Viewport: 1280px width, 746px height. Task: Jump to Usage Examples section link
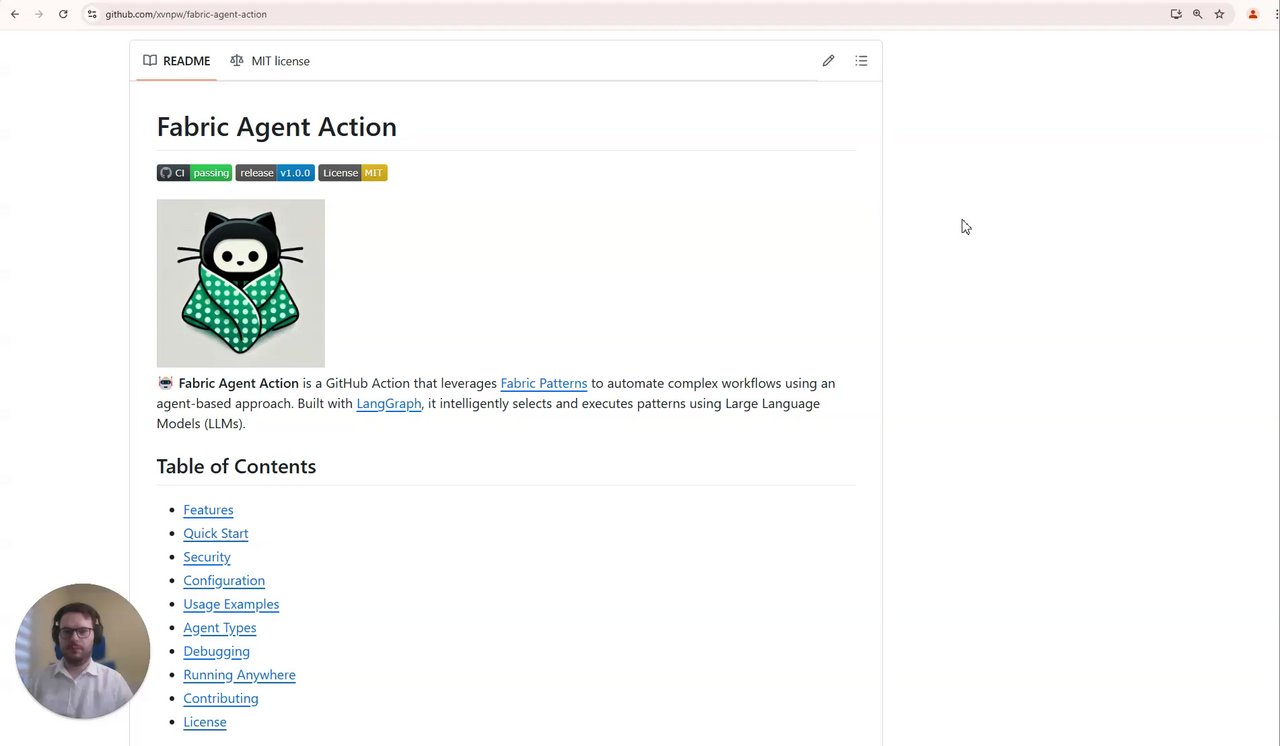(231, 604)
